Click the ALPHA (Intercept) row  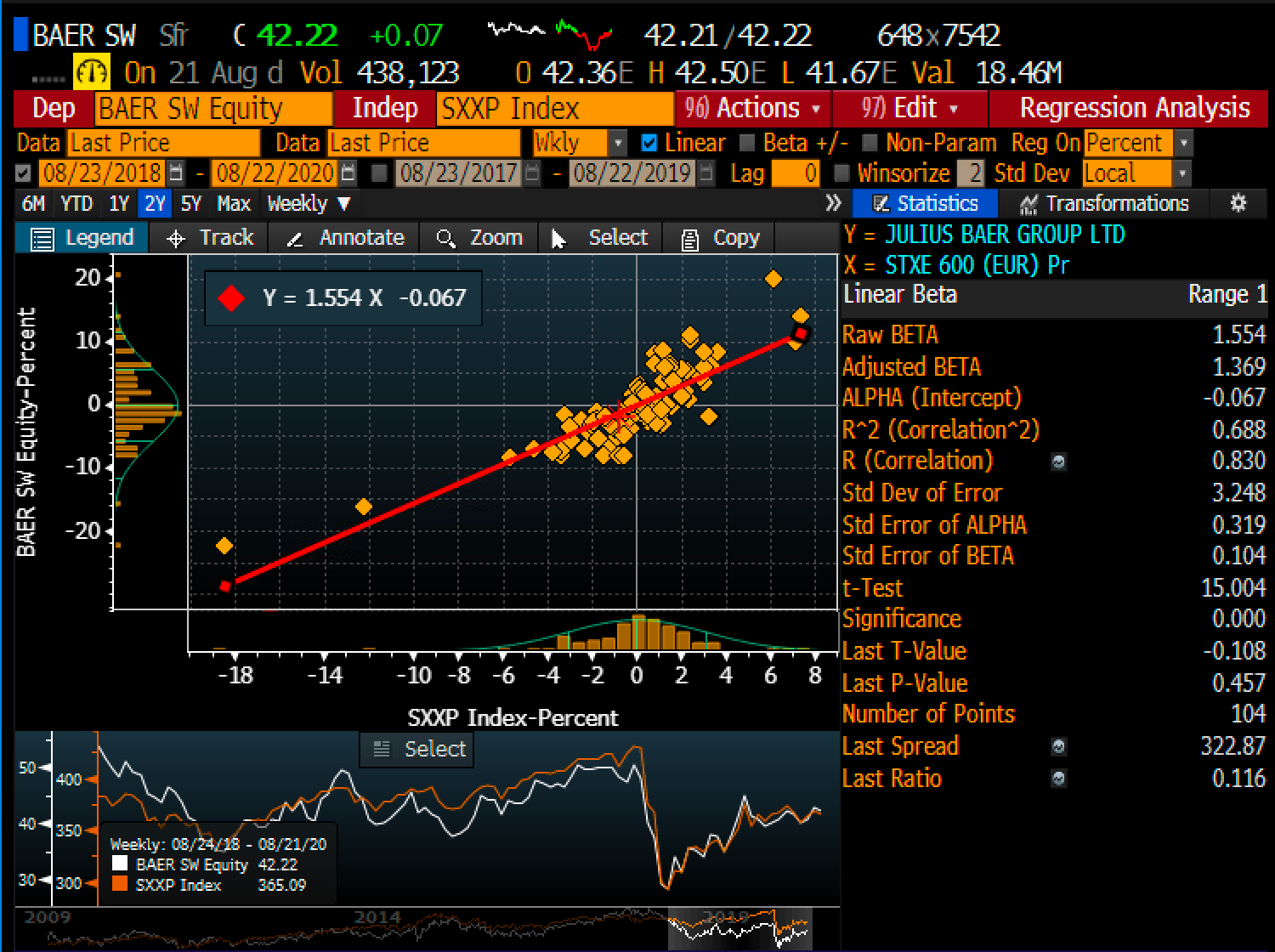(x=1054, y=399)
